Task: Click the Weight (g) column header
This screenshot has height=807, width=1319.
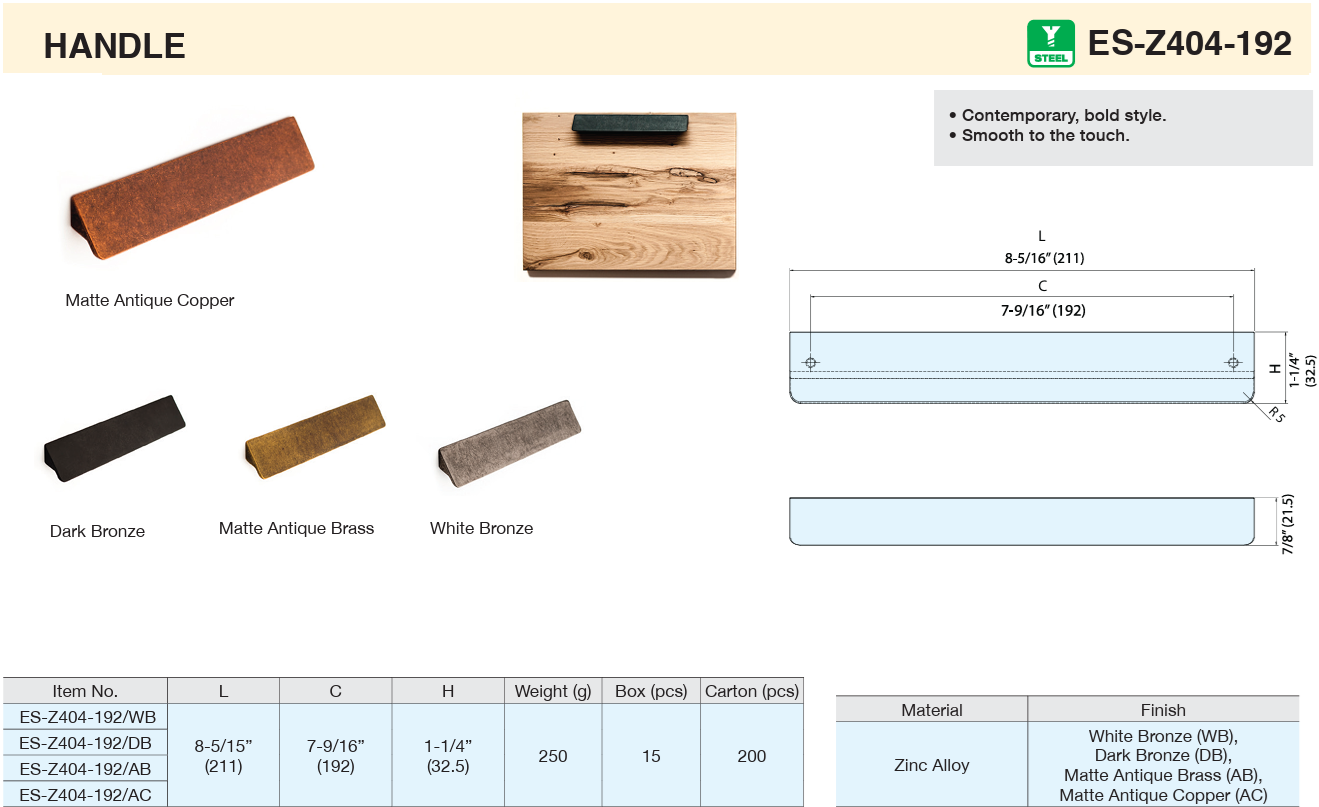Action: pos(553,691)
